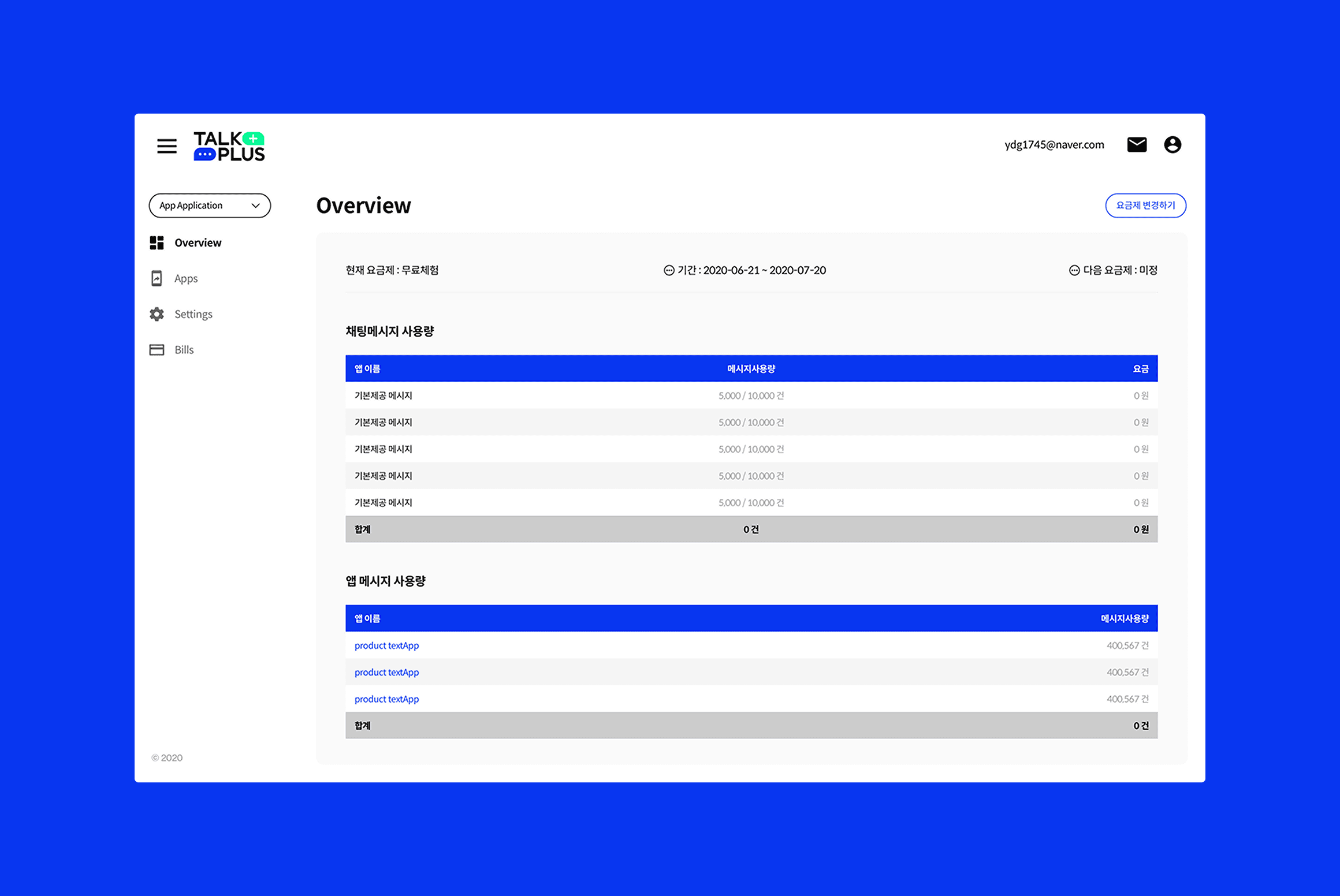Click the TalkPlus logo
The image size is (1340, 896).
point(229,146)
